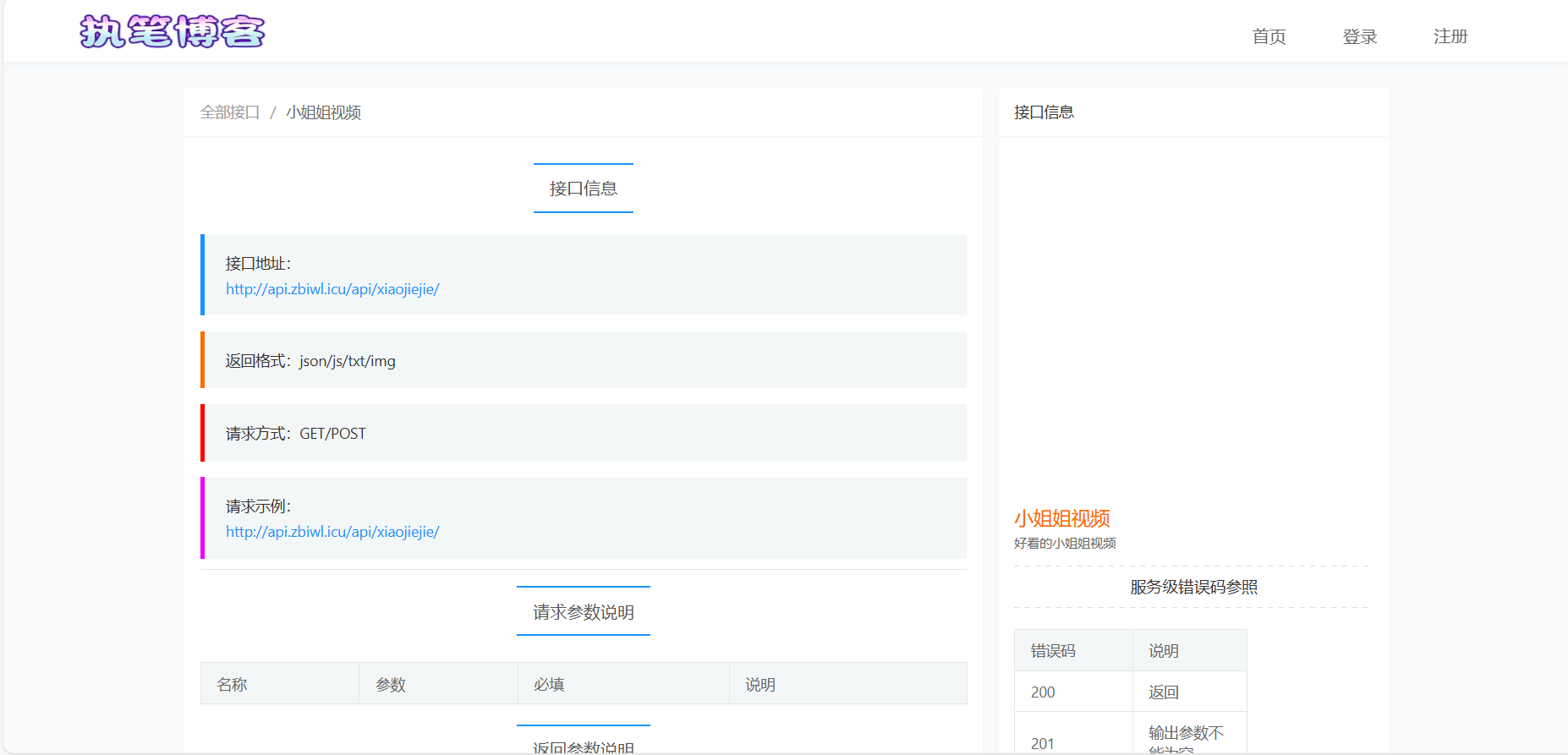Open the 注册 navigation item

coord(1450,36)
